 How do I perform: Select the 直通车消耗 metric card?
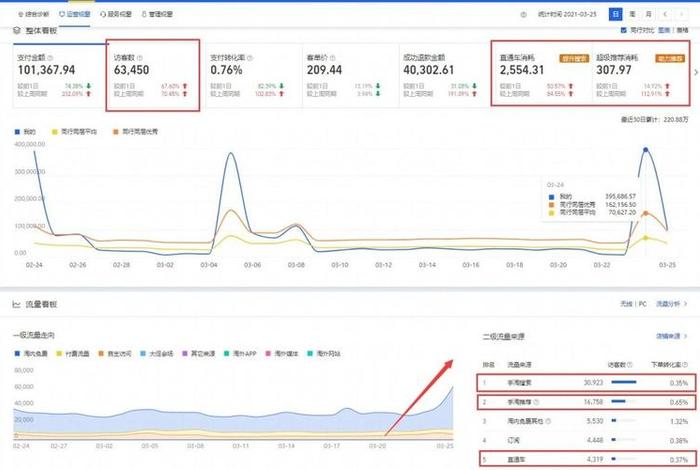(x=543, y=75)
